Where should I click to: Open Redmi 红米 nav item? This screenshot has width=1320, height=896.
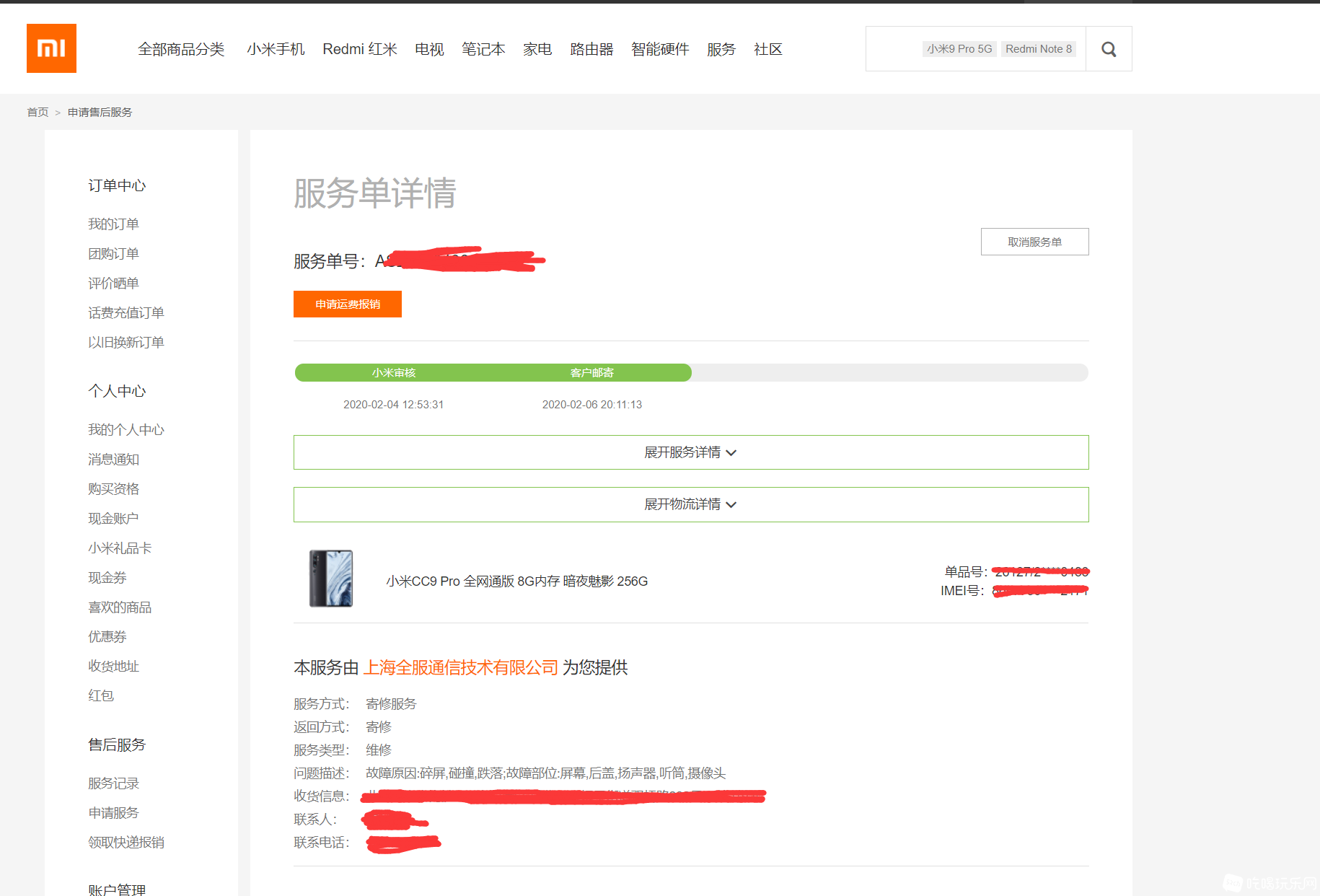pyautogui.click(x=360, y=49)
